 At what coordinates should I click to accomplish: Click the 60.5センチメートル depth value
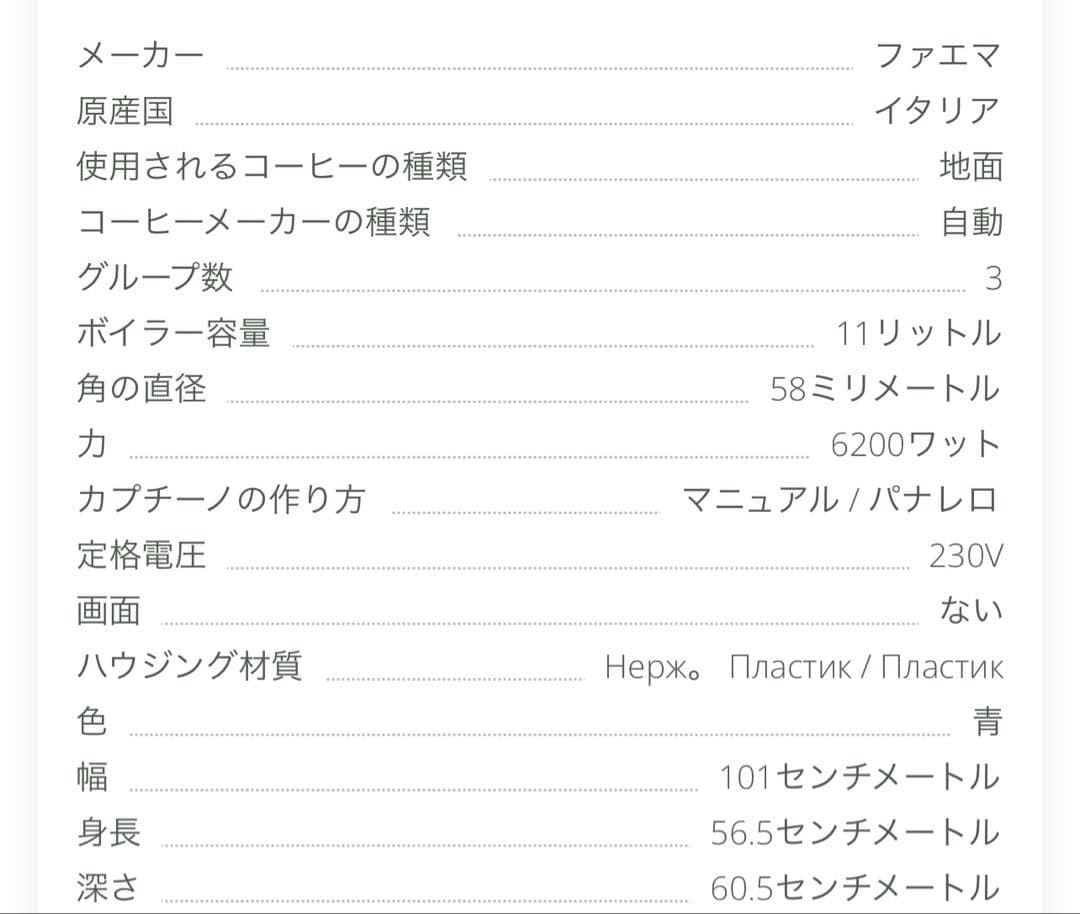(855, 888)
